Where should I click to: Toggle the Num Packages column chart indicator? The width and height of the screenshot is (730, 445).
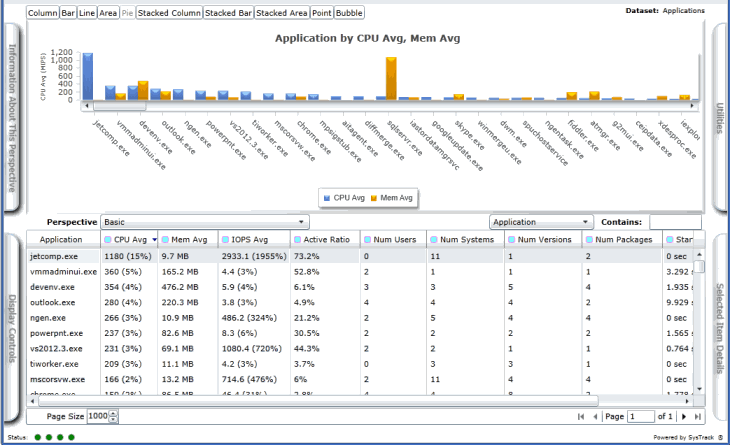click(589, 240)
